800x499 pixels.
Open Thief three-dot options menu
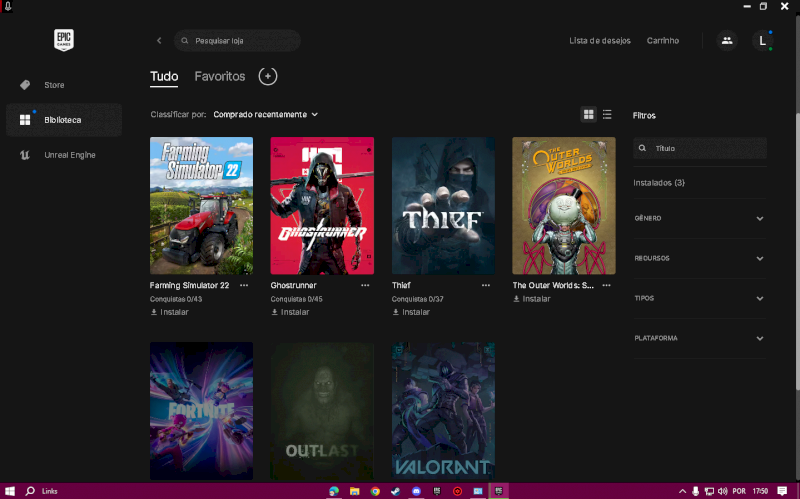pos(486,285)
